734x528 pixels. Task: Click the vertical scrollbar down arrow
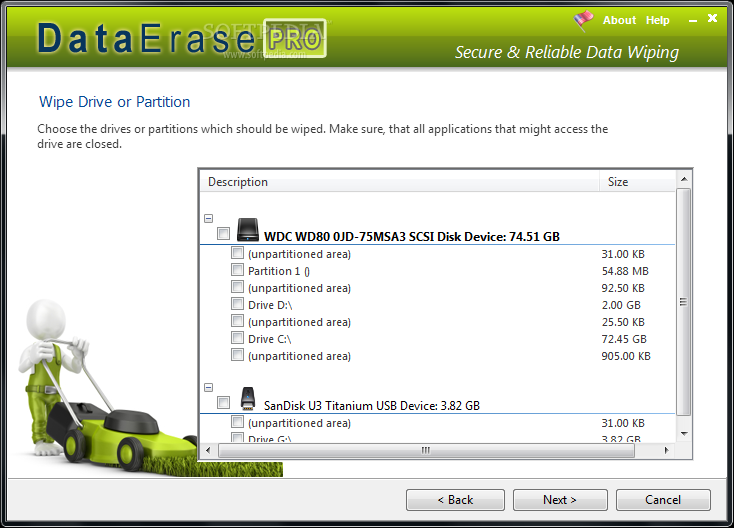[x=684, y=434]
